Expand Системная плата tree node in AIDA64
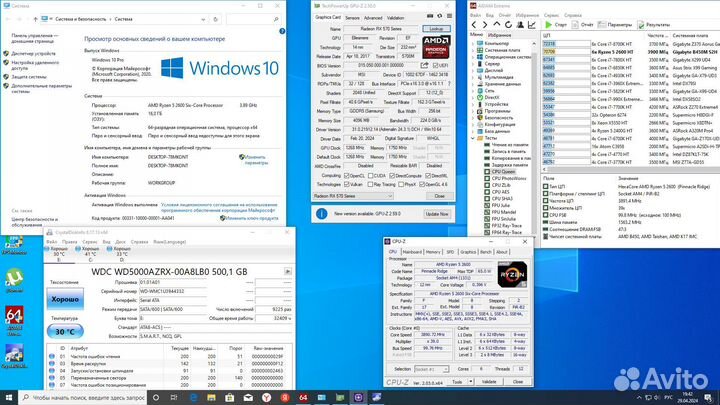Screen dimensions: 720x405 [x=473, y=50]
